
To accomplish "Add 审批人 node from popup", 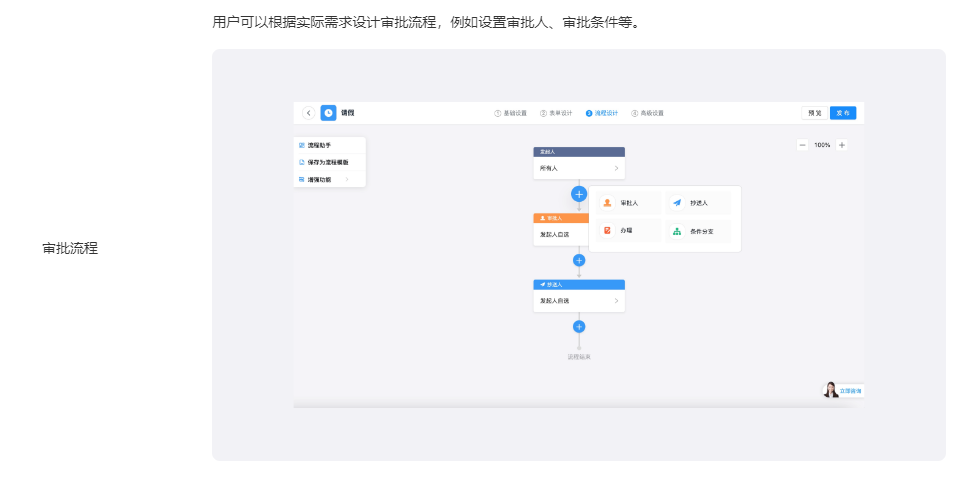I will coord(628,203).
